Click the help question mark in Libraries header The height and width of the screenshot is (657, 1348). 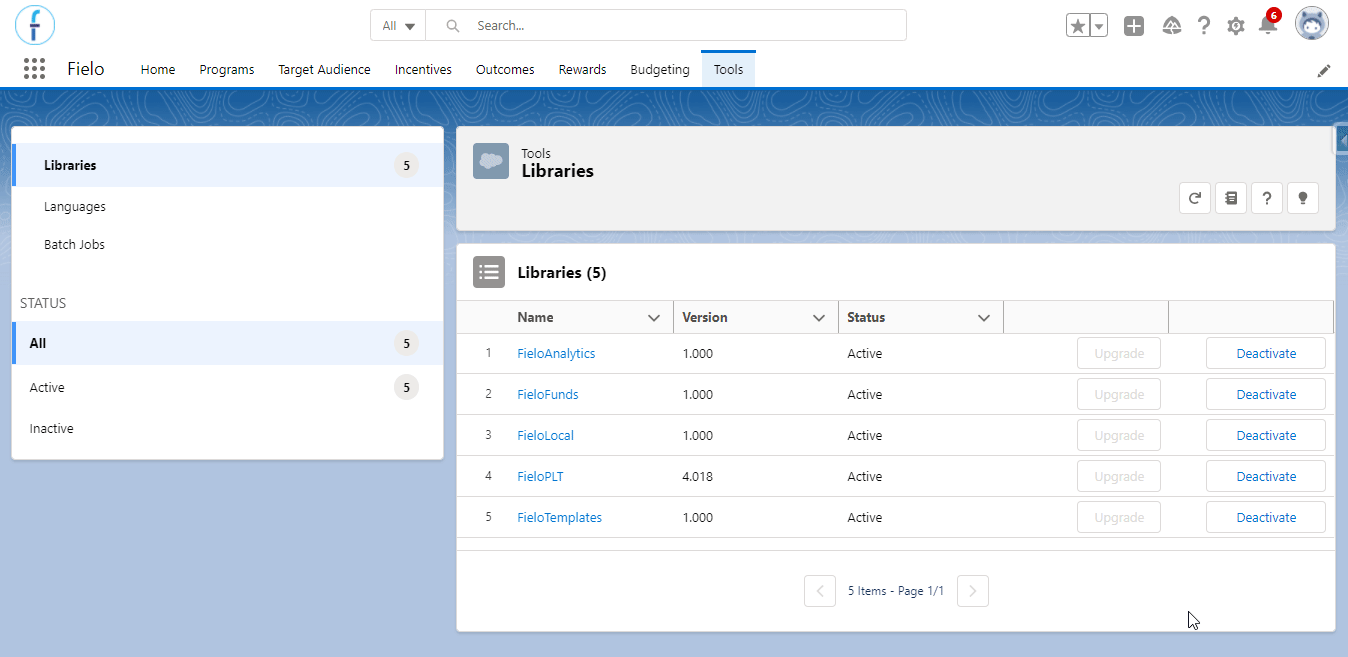coord(1266,198)
